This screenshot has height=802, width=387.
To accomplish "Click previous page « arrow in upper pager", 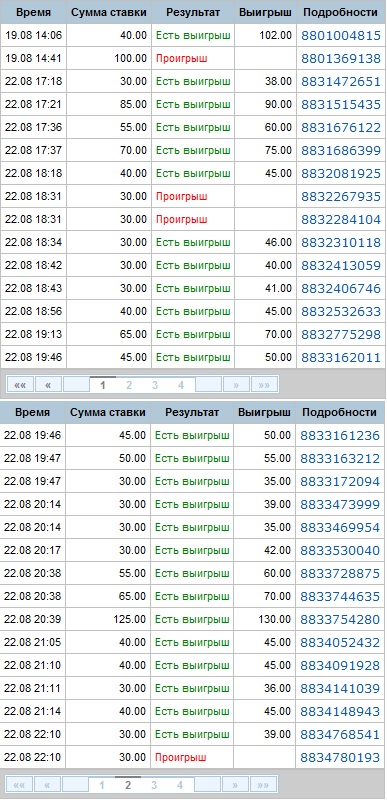I will click(48, 385).
